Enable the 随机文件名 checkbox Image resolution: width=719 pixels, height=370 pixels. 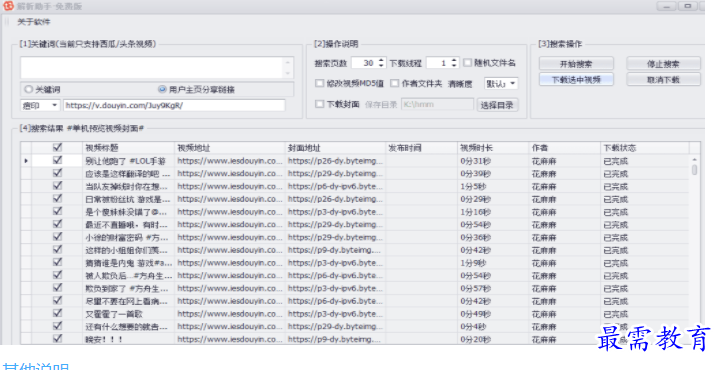(x=467, y=63)
